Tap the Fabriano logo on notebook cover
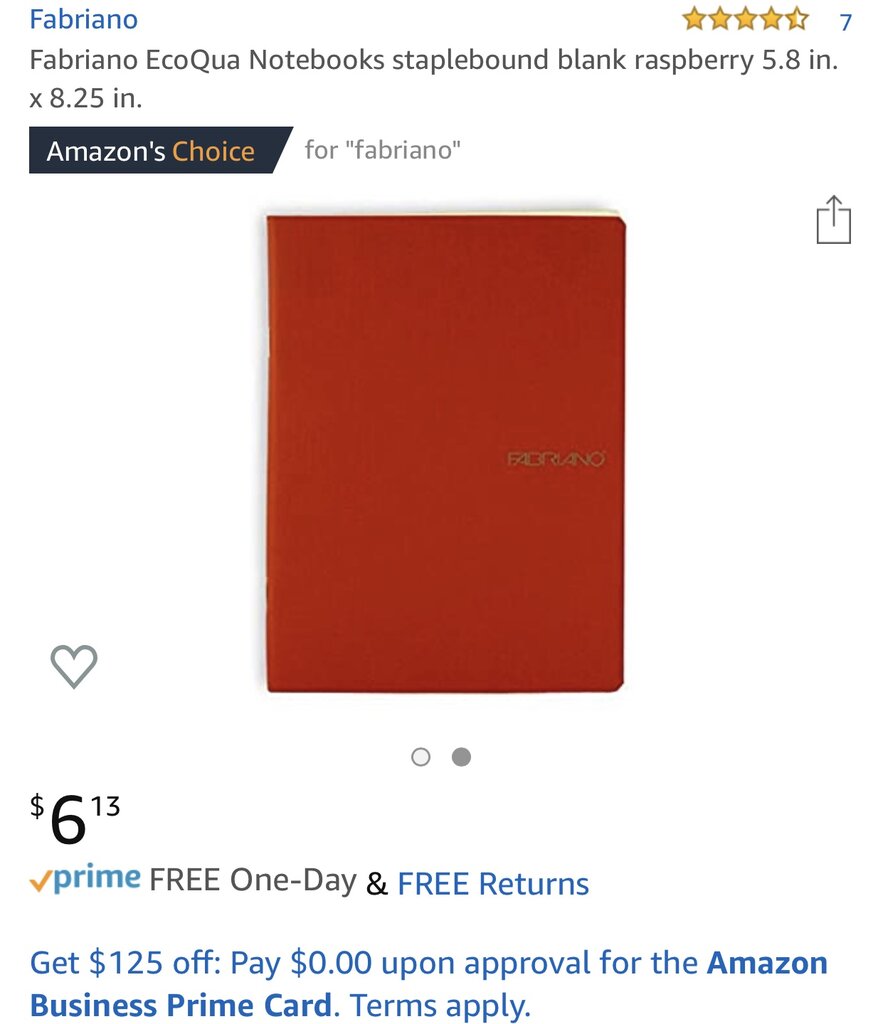883x1024 pixels. [x=556, y=459]
